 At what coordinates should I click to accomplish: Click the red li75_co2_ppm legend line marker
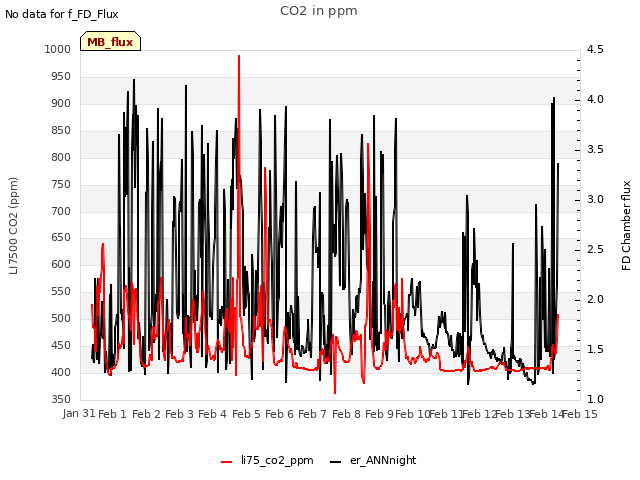[227, 462]
